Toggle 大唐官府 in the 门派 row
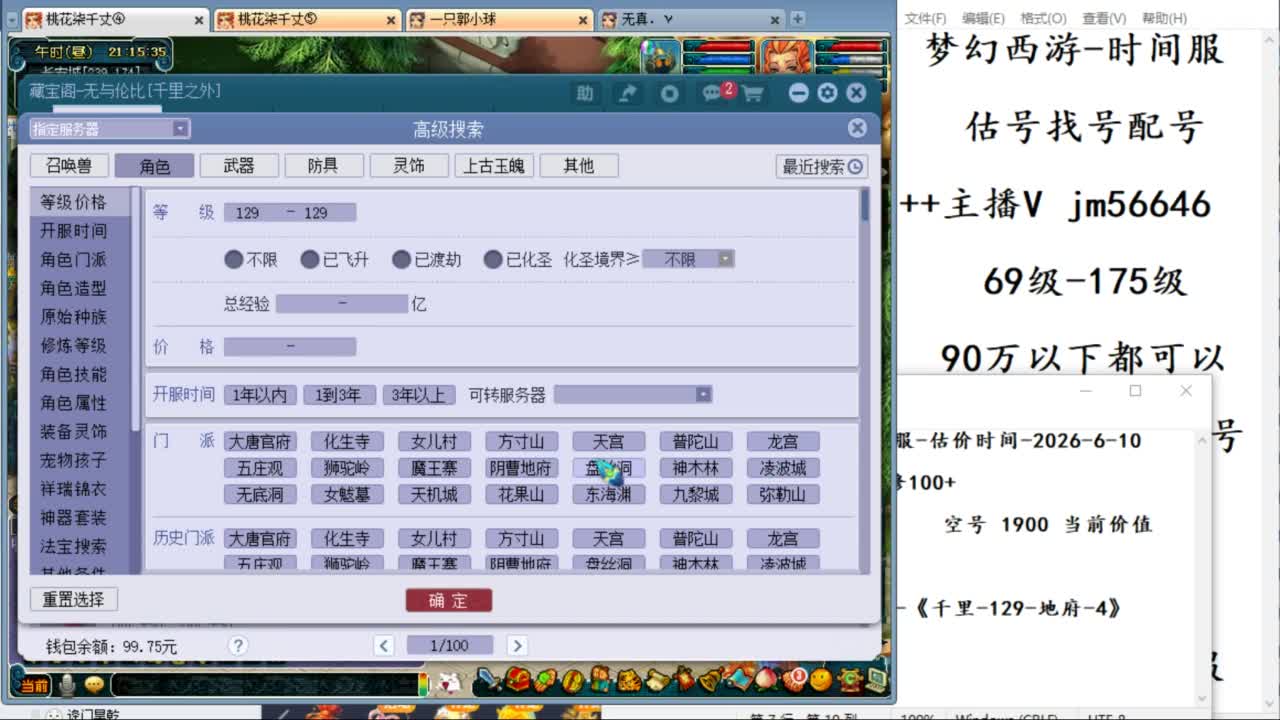The height and width of the screenshot is (720, 1280). [260, 441]
